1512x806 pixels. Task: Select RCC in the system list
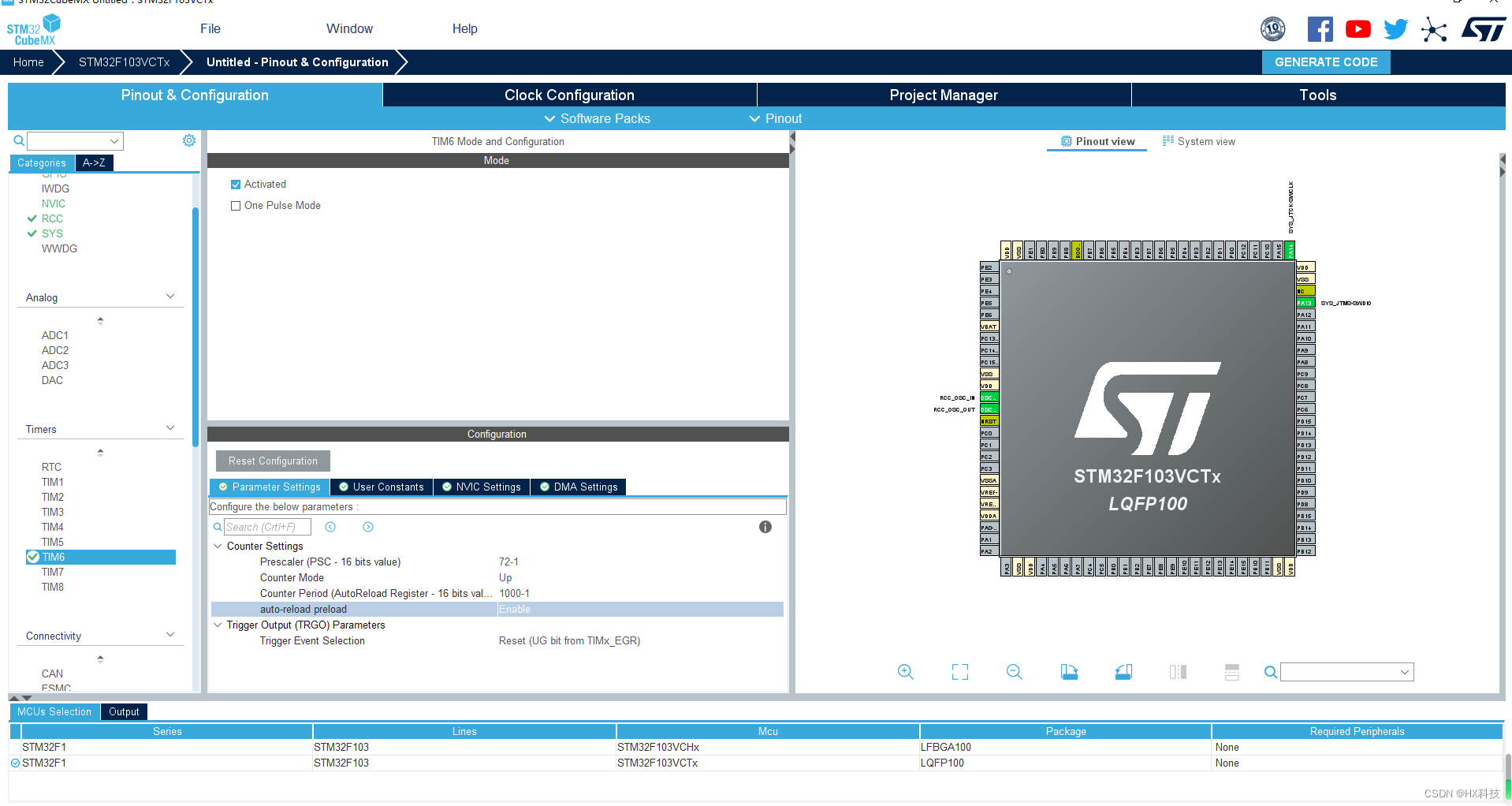coord(52,219)
